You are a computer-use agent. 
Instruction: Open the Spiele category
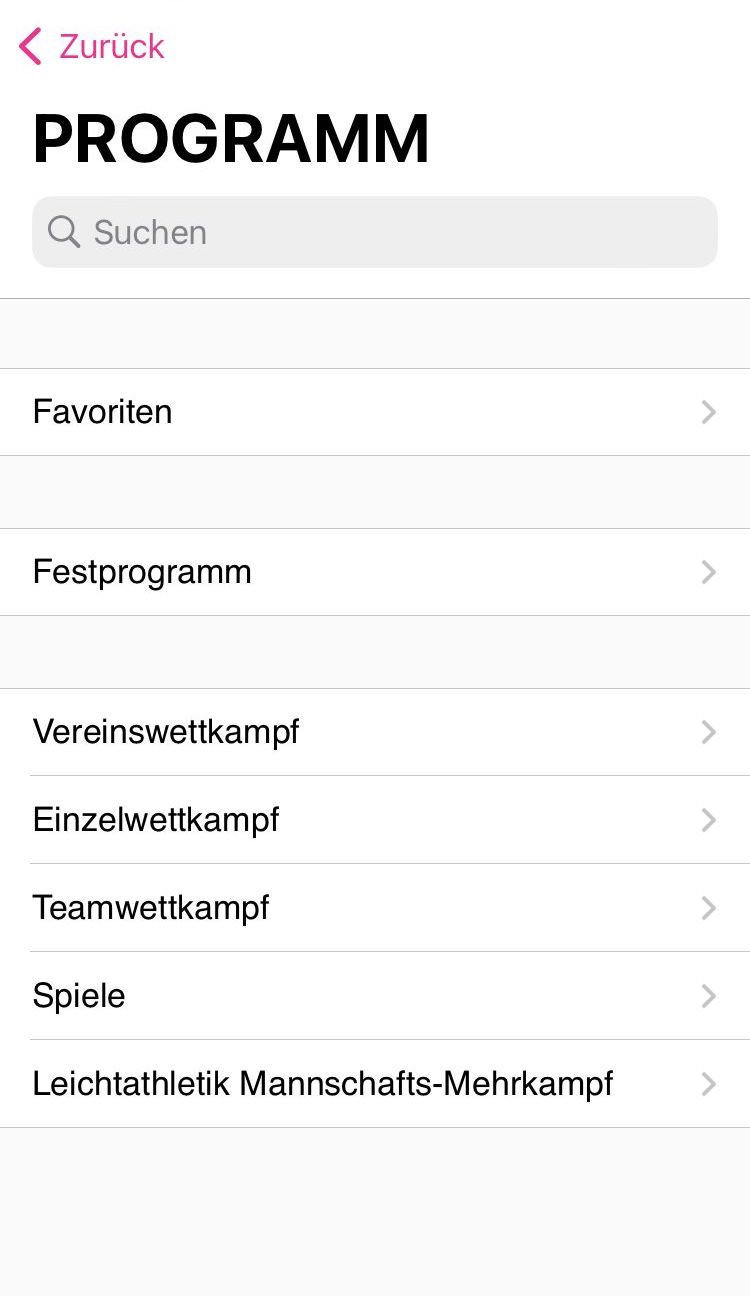(x=79, y=996)
